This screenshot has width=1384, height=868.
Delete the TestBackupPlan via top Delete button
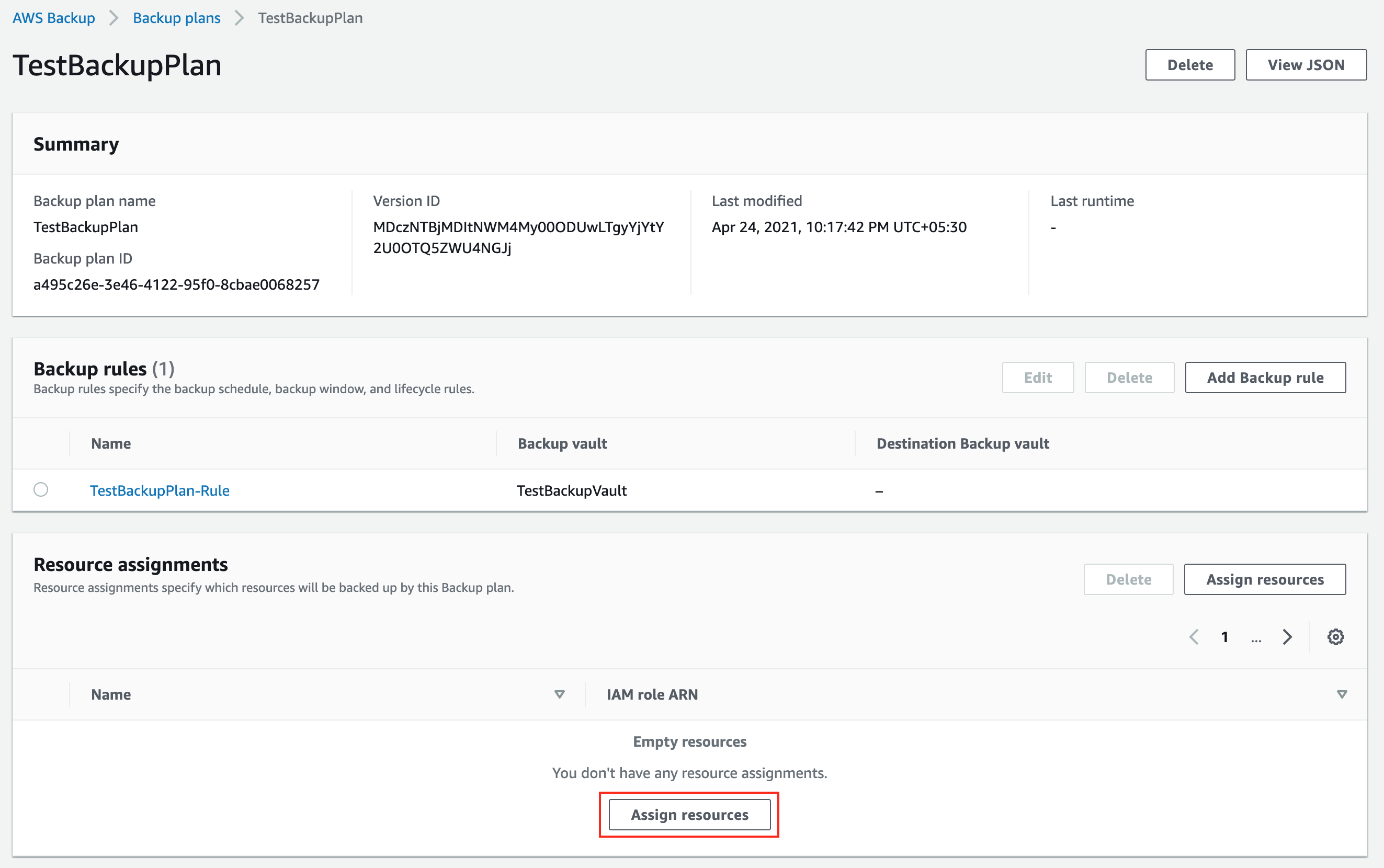(1190, 65)
